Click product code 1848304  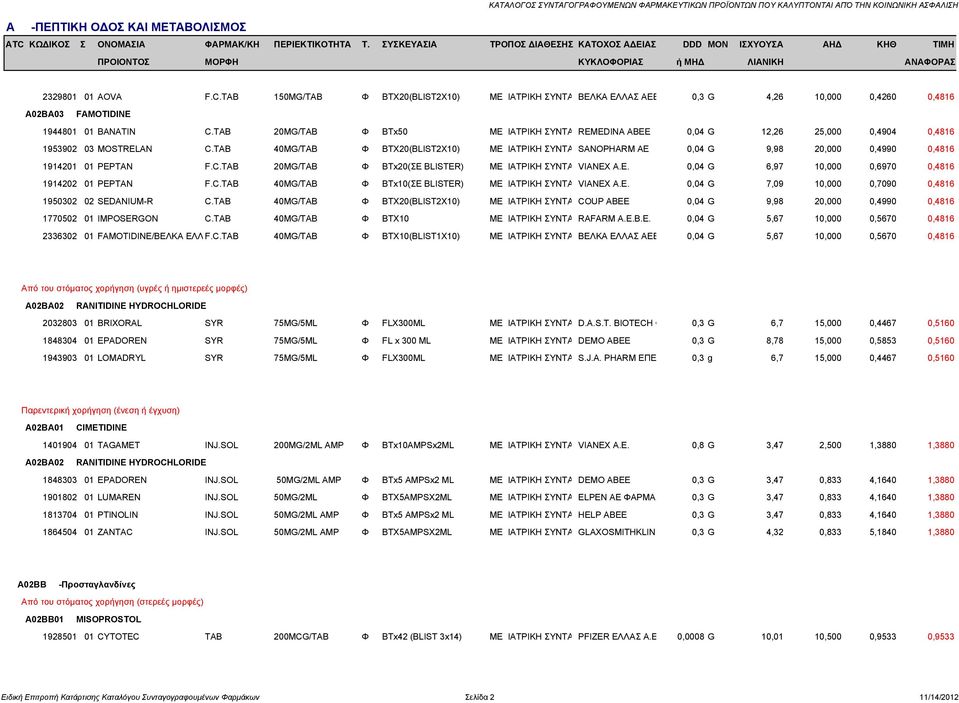pos(59,341)
